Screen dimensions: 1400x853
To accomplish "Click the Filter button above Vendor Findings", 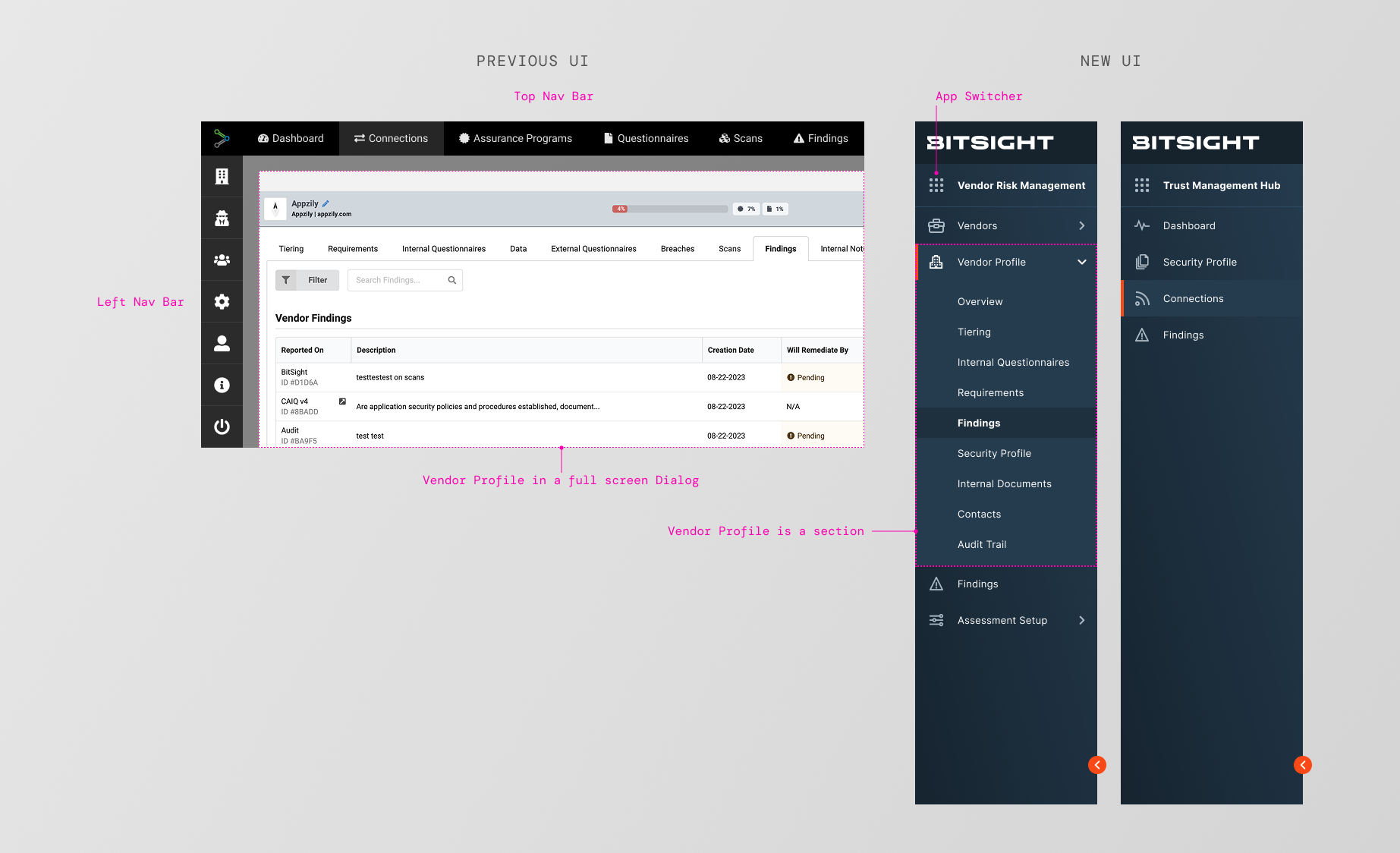I will [307, 280].
